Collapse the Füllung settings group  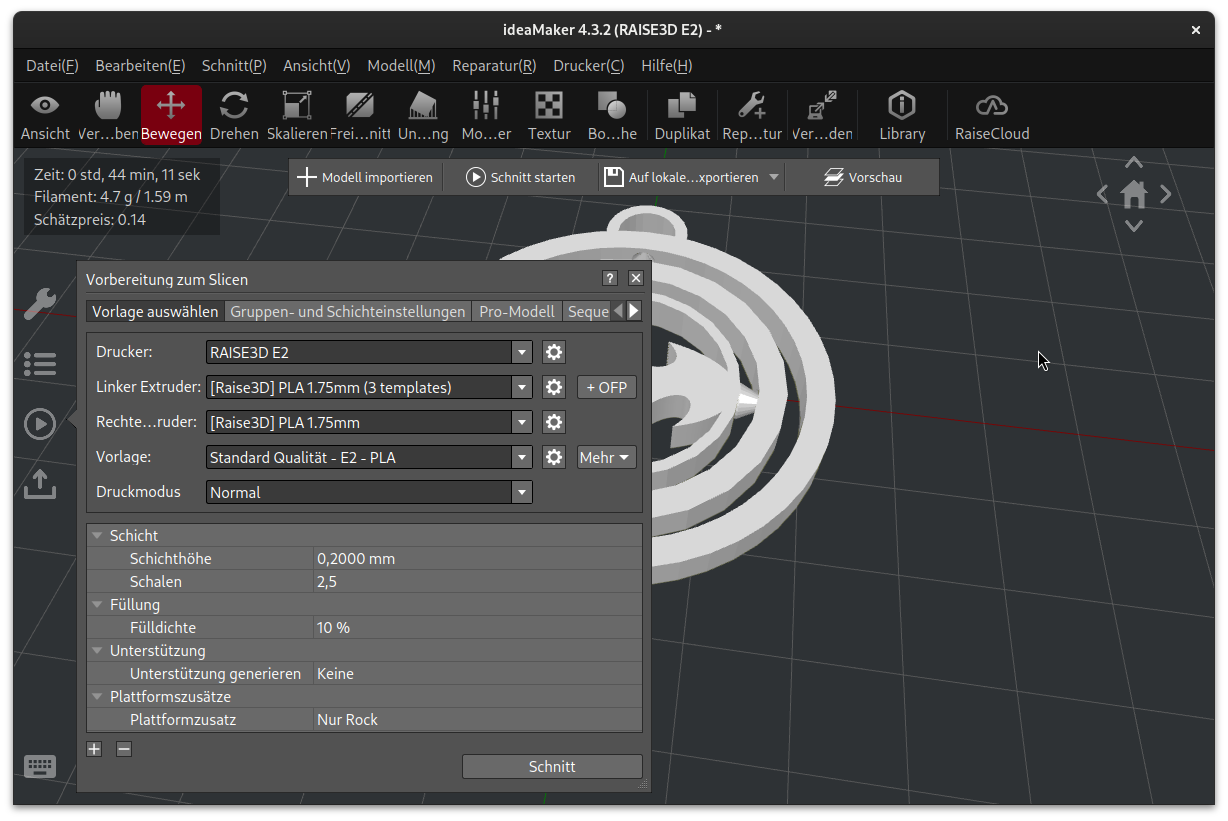[98, 605]
